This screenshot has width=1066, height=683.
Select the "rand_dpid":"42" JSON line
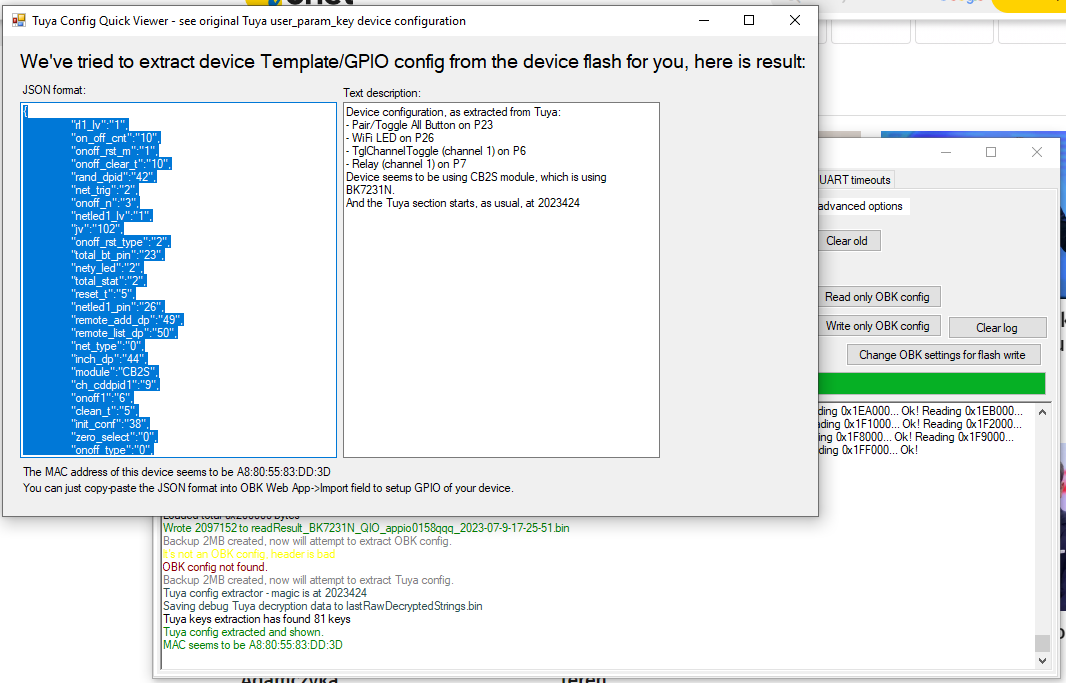point(114,177)
